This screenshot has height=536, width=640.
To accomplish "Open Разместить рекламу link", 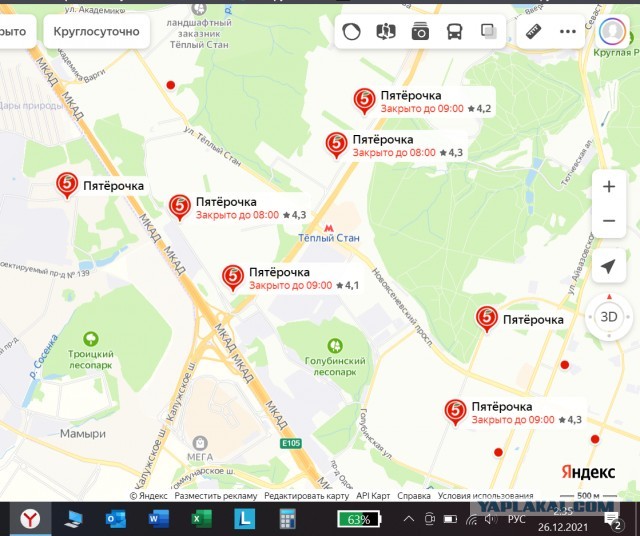I will point(216,496).
